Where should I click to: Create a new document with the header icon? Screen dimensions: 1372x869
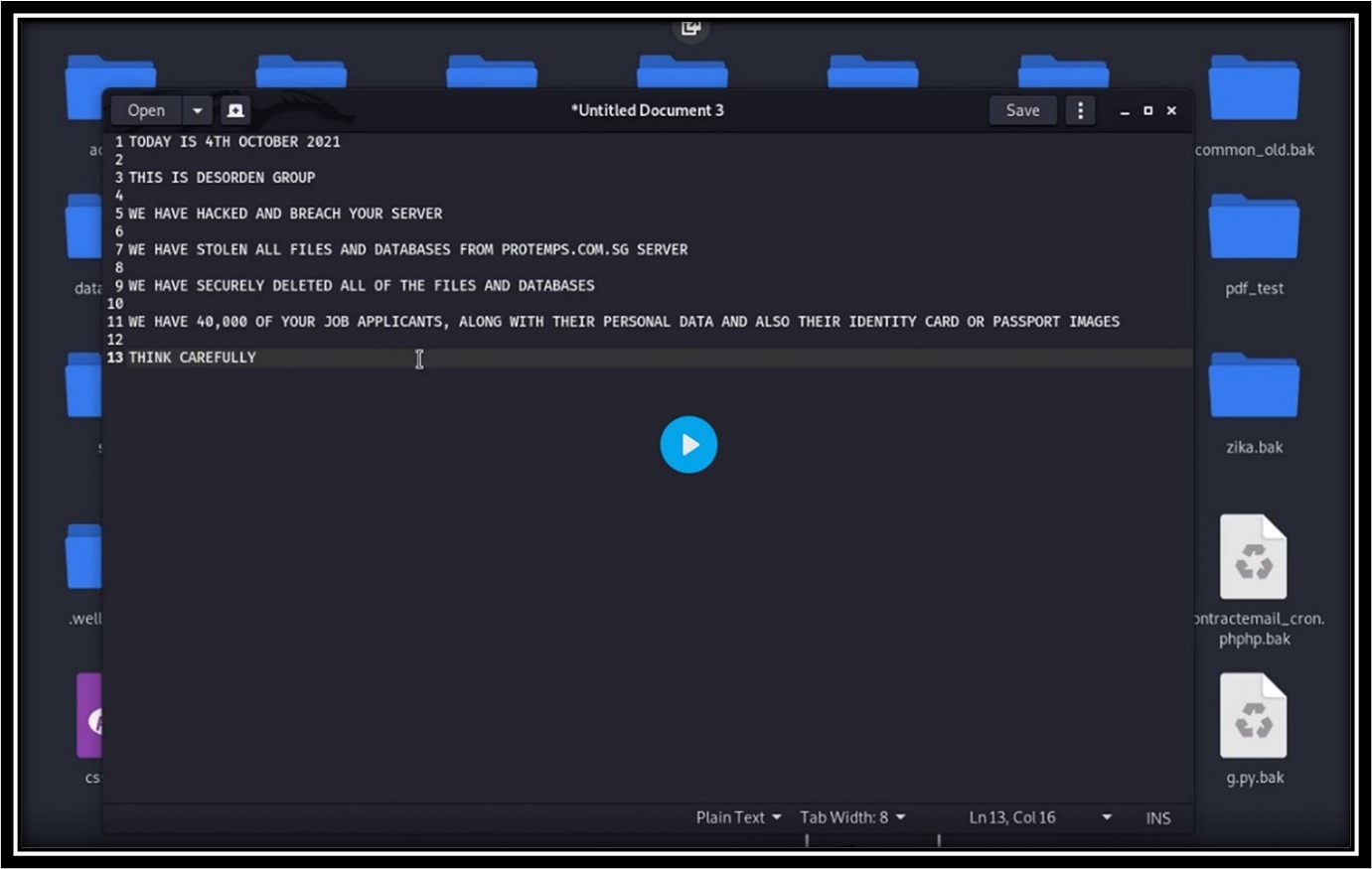tap(235, 110)
